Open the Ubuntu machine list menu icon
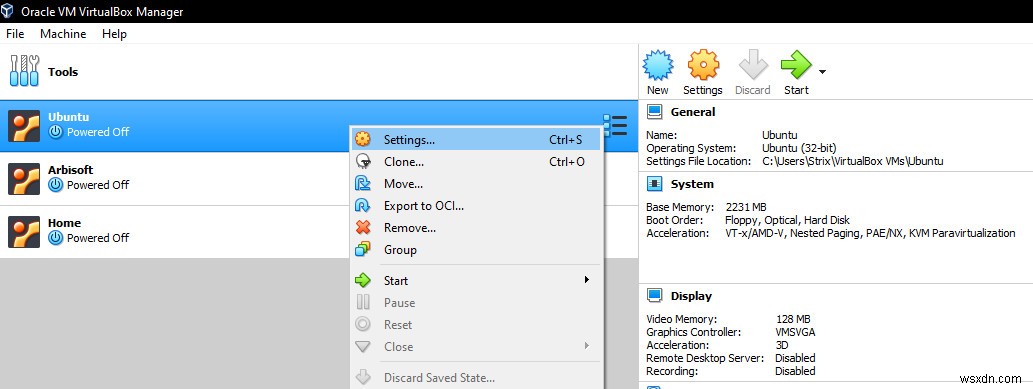The width and height of the screenshot is (1033, 389). pos(615,125)
